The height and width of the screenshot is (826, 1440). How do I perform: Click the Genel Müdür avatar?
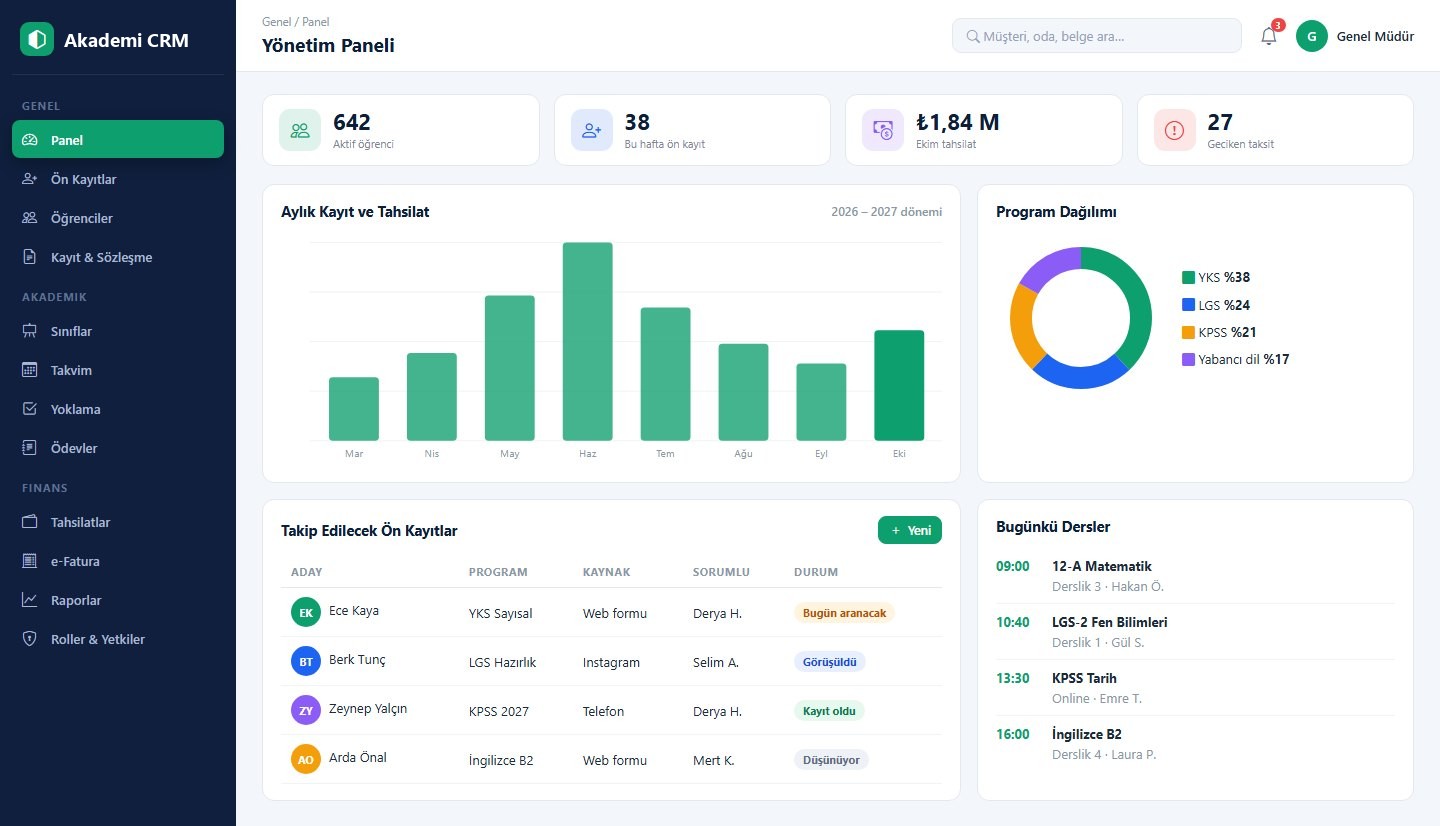(x=1311, y=36)
